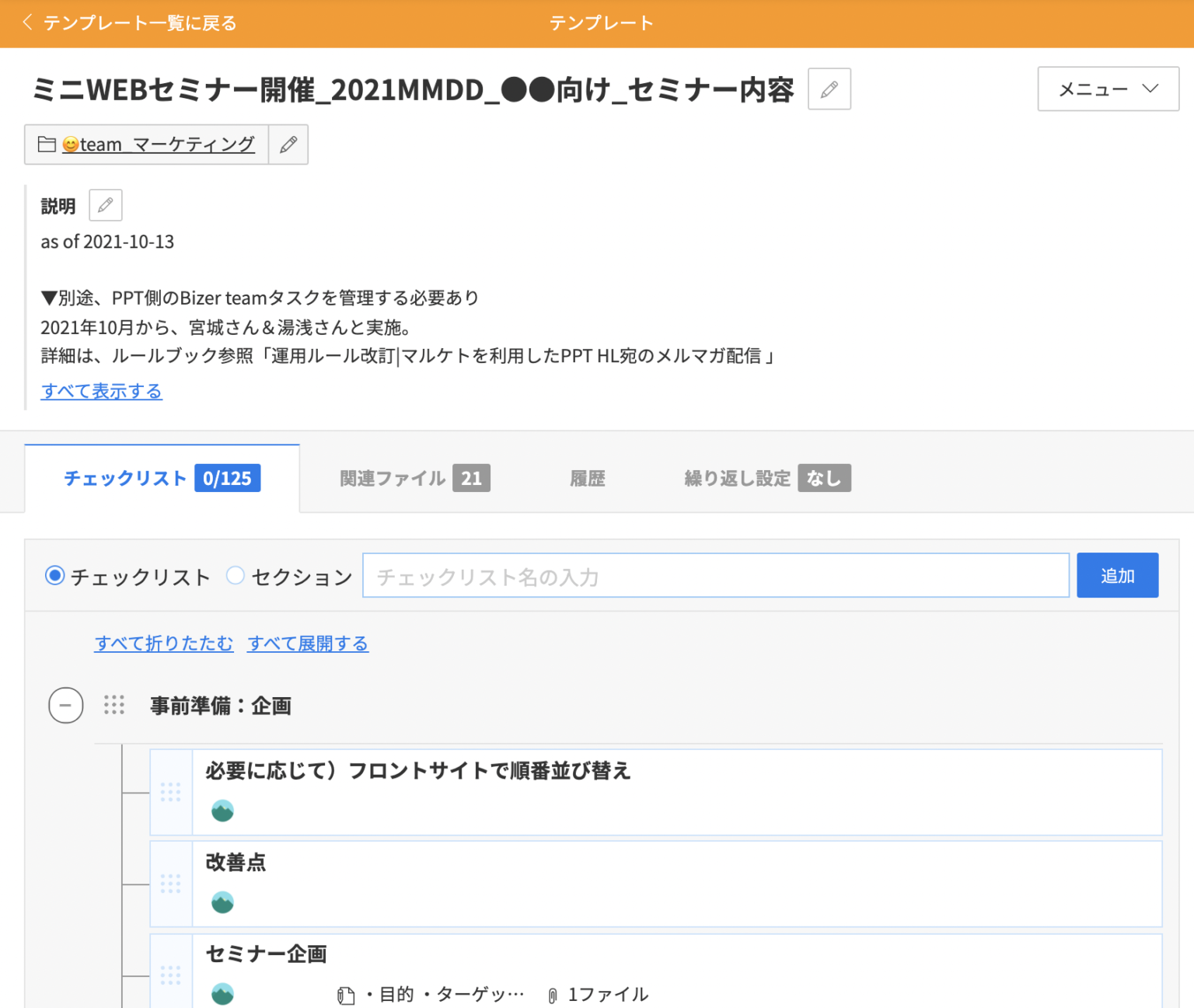Click the blue 追加 button
The width and height of the screenshot is (1194, 1008).
pos(1117,576)
